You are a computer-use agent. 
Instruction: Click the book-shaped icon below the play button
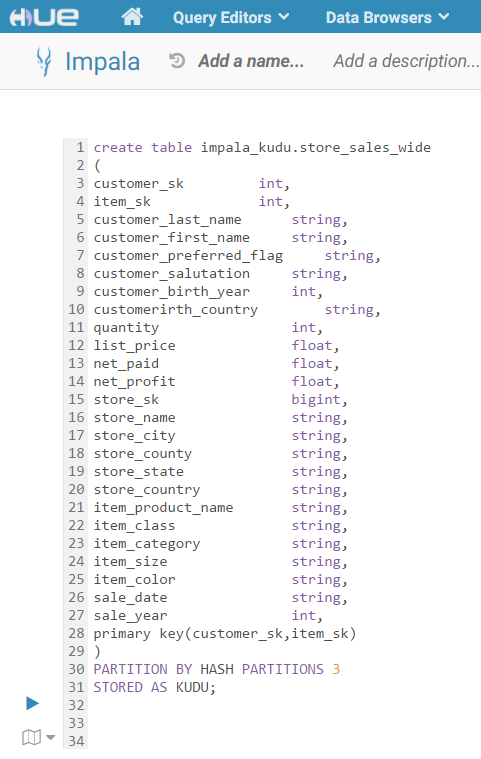coord(31,738)
